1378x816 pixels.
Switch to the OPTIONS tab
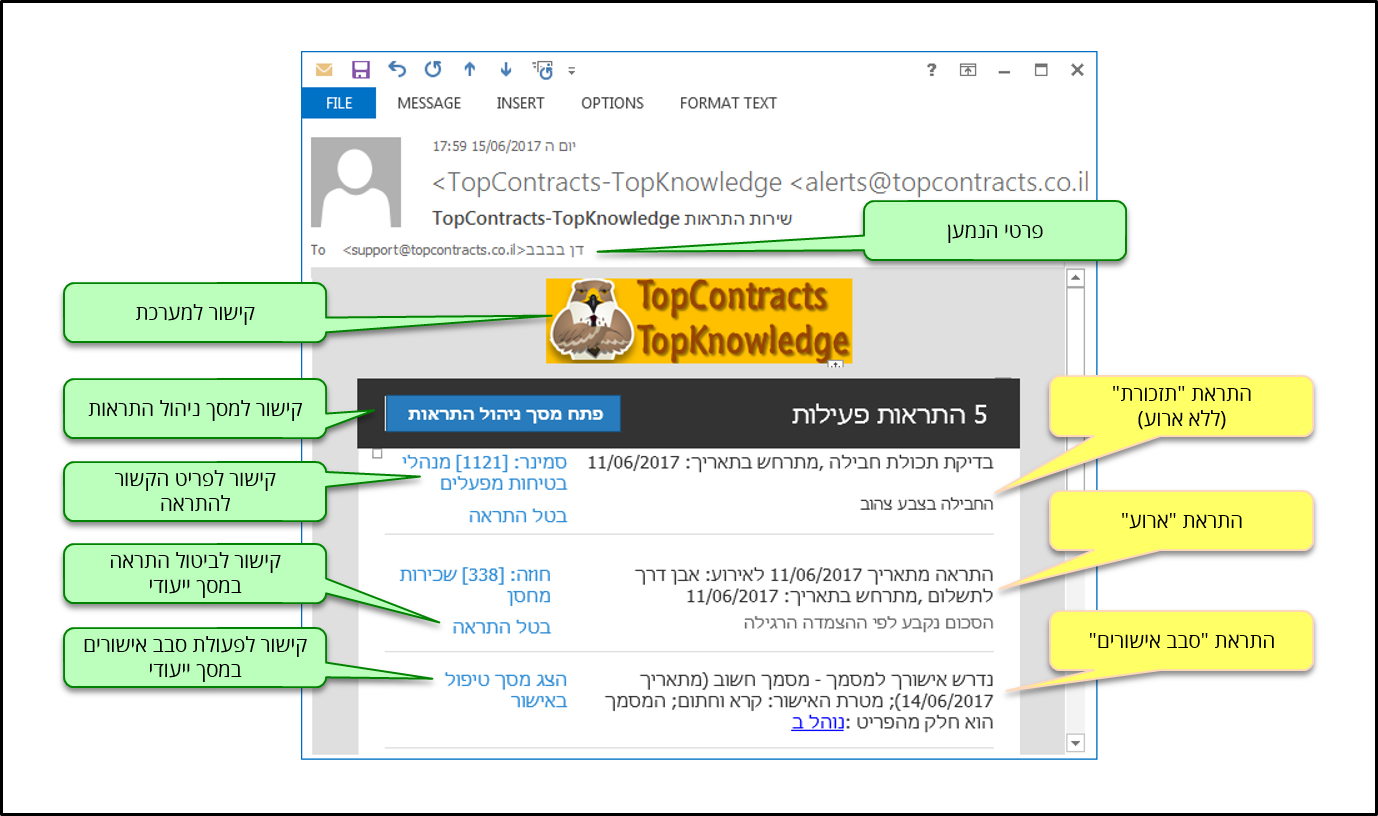tap(612, 103)
